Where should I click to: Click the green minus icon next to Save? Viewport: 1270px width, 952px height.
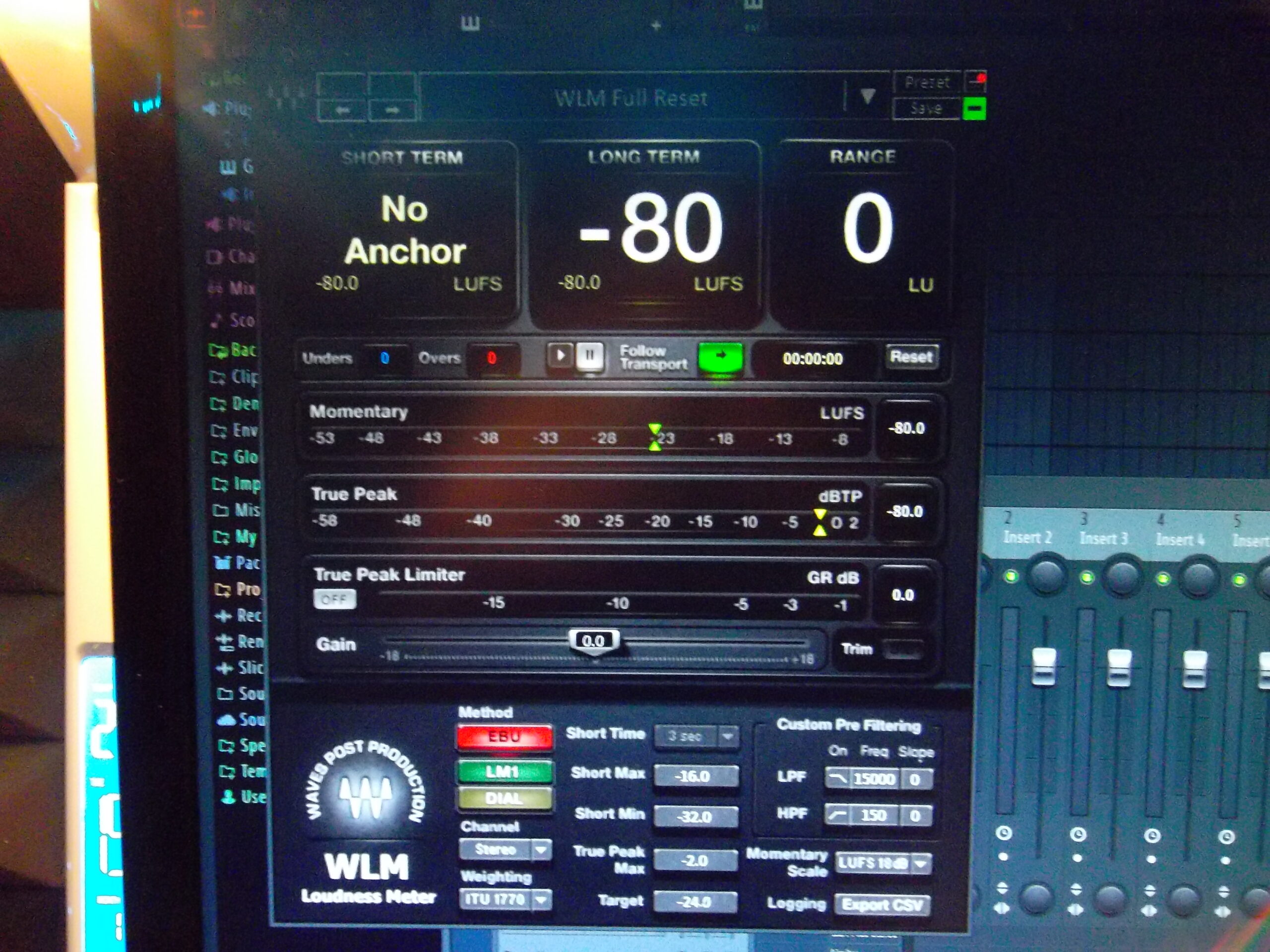(x=974, y=108)
